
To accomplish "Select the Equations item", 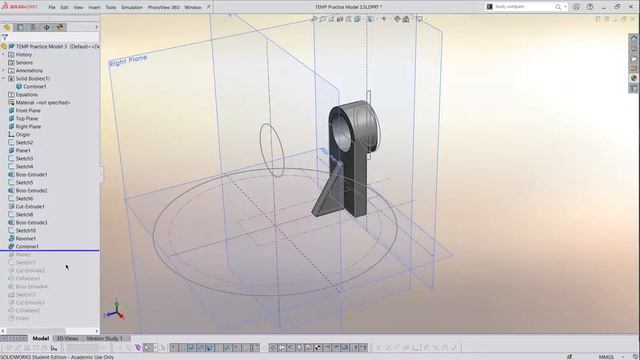I will pyautogui.click(x=27, y=95).
